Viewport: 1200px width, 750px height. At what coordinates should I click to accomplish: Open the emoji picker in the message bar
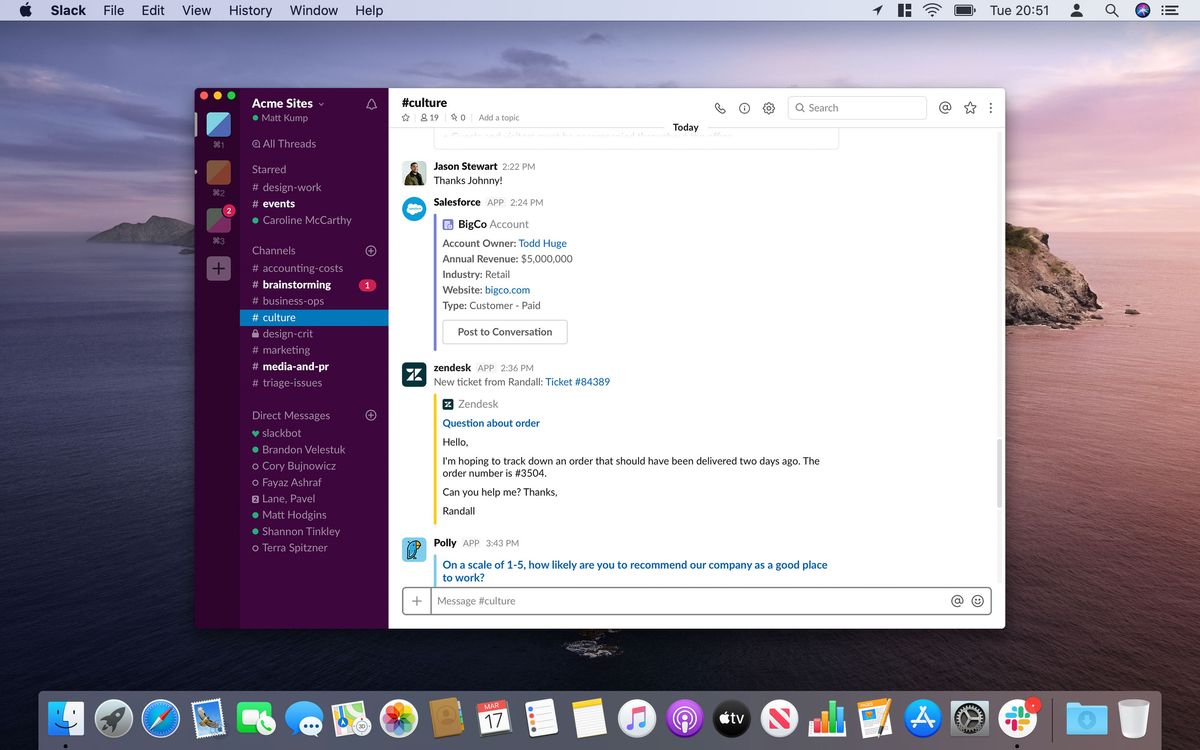click(x=977, y=600)
